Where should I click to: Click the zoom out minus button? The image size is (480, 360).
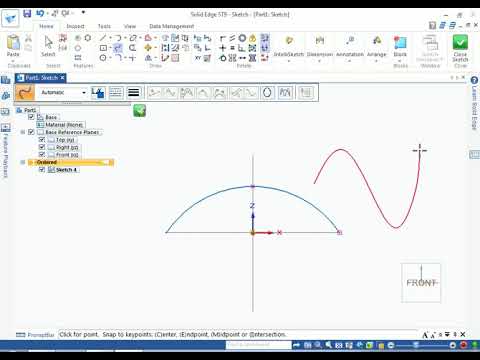pos(391,345)
